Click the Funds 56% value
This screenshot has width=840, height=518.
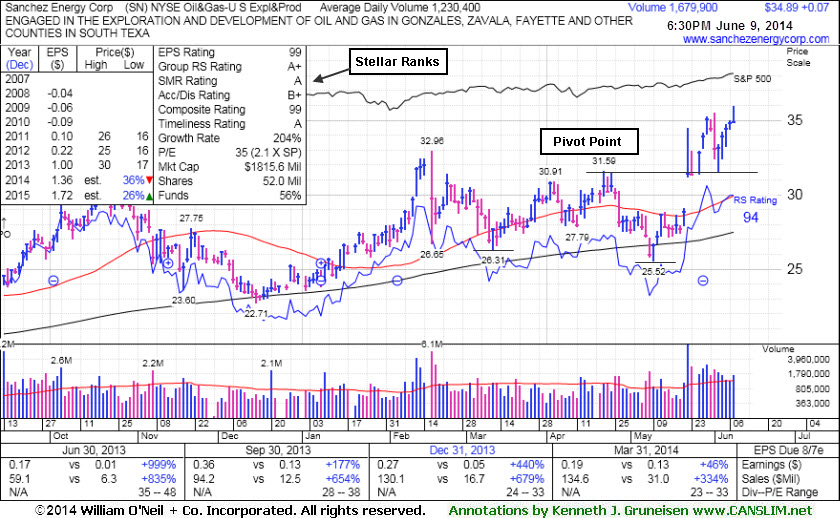290,195
